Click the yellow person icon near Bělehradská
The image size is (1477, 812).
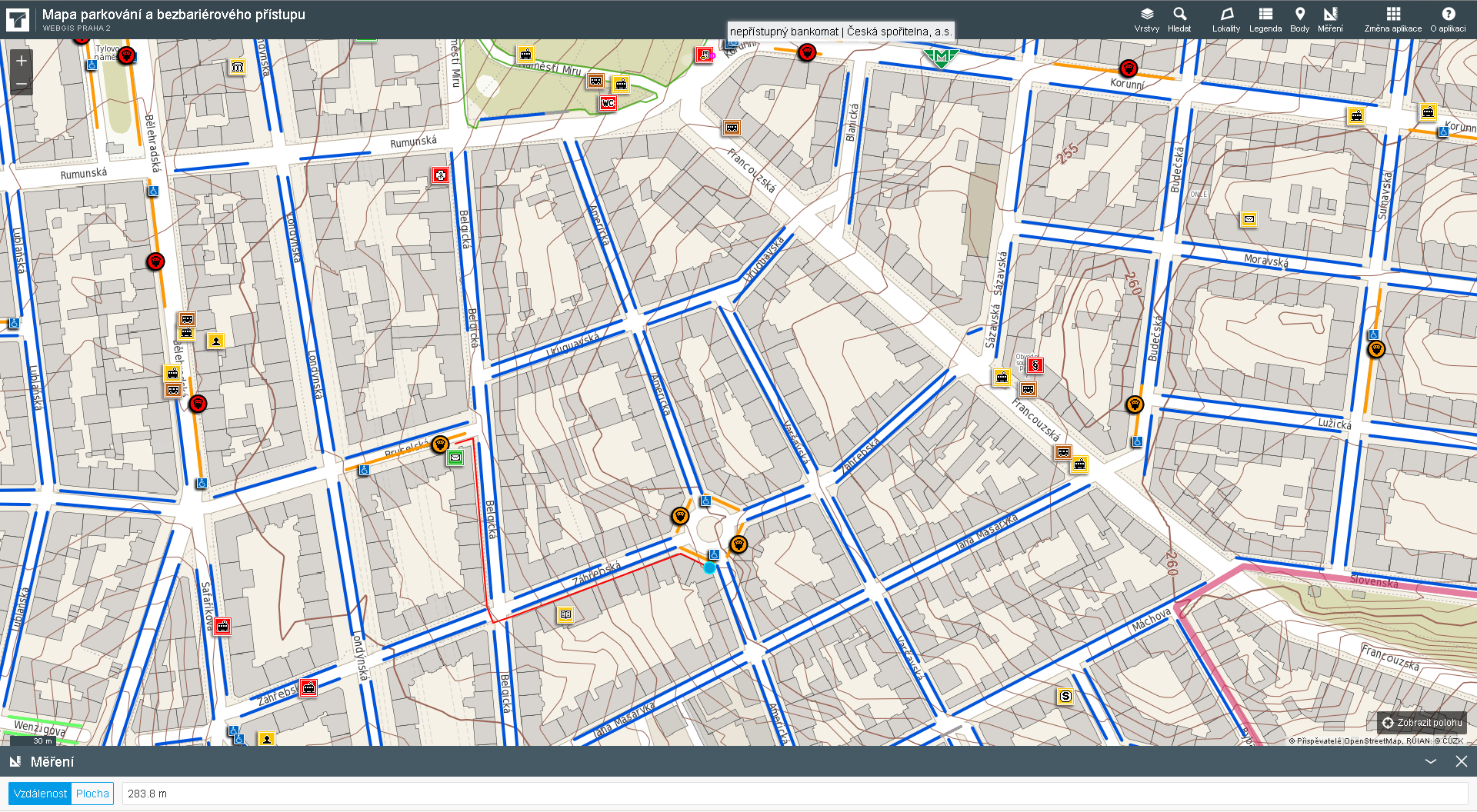click(215, 341)
